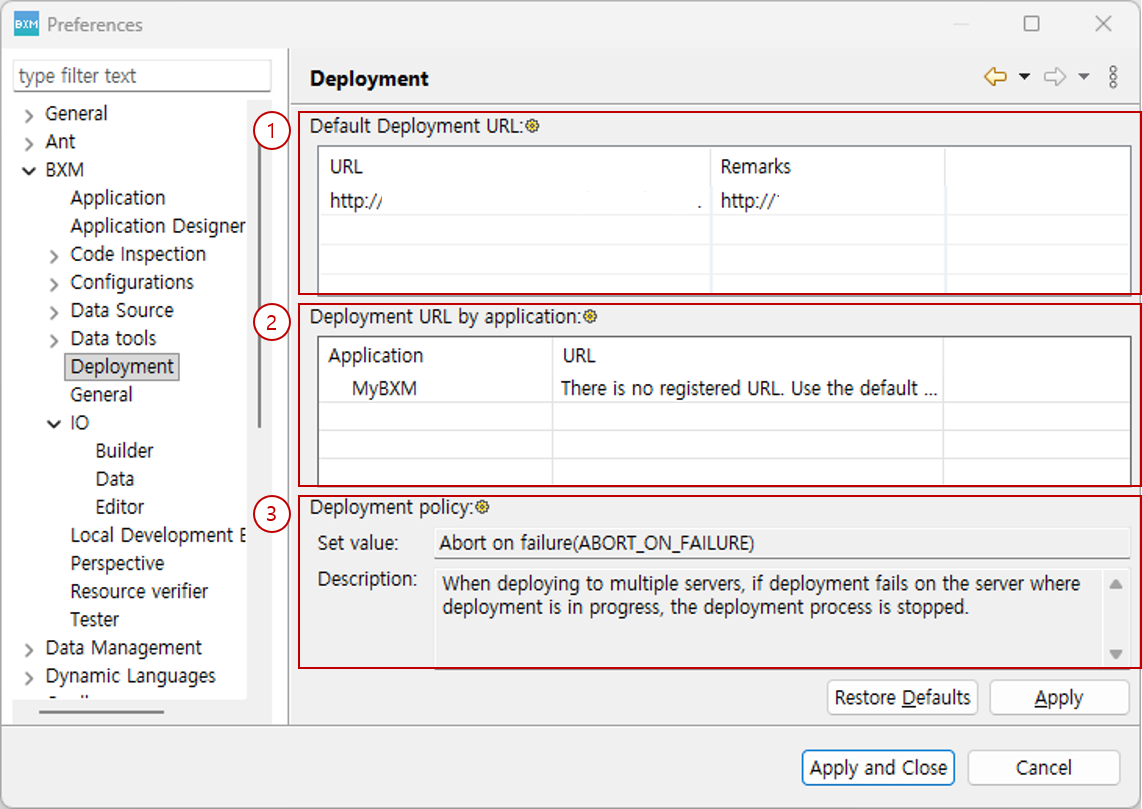Click the Apply and Close button
The image size is (1142, 809).
tap(878, 768)
